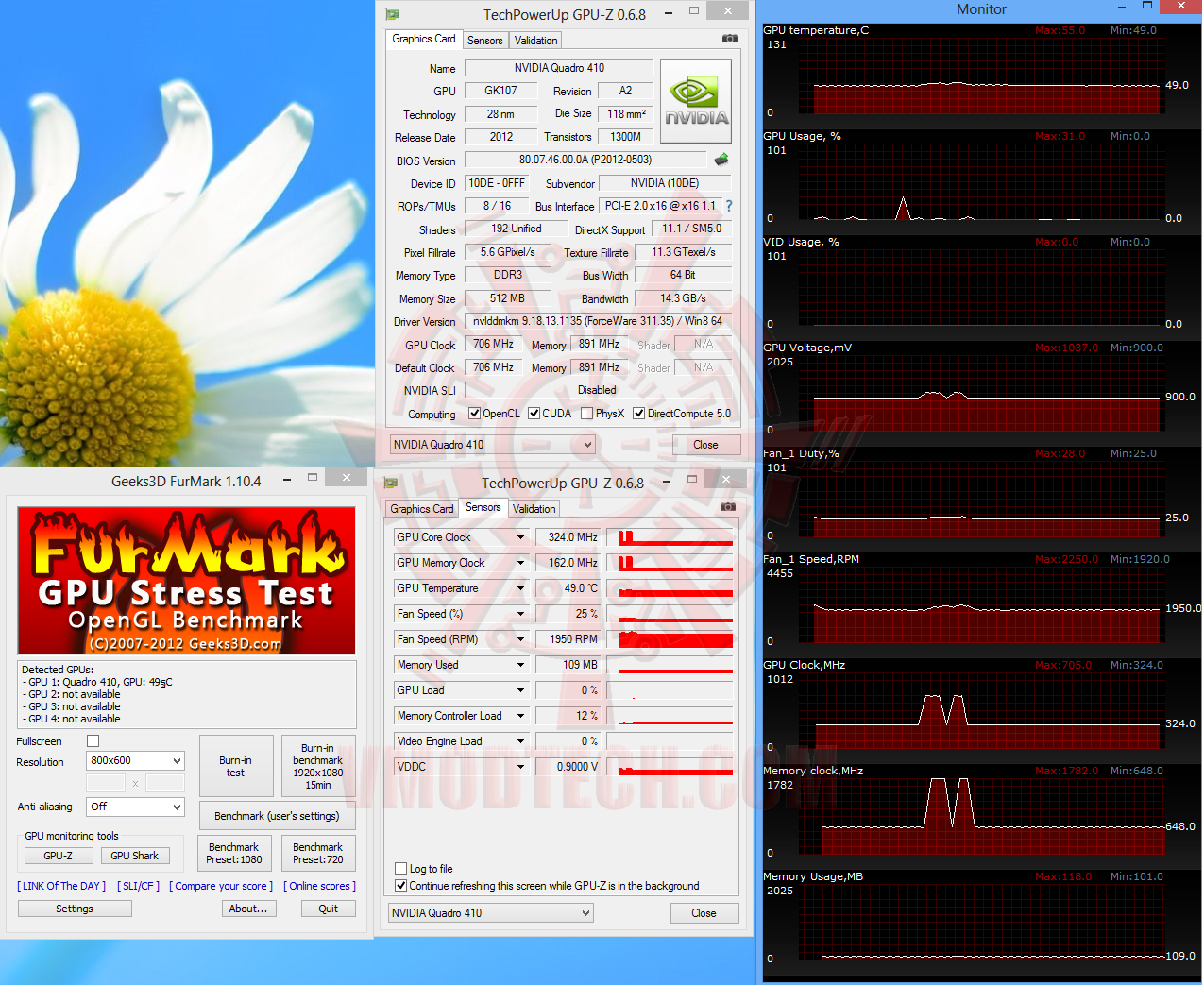This screenshot has height=985, width=1204.
Task: Open the FurMark Resolution 800x600 dropdown
Action: (x=136, y=760)
